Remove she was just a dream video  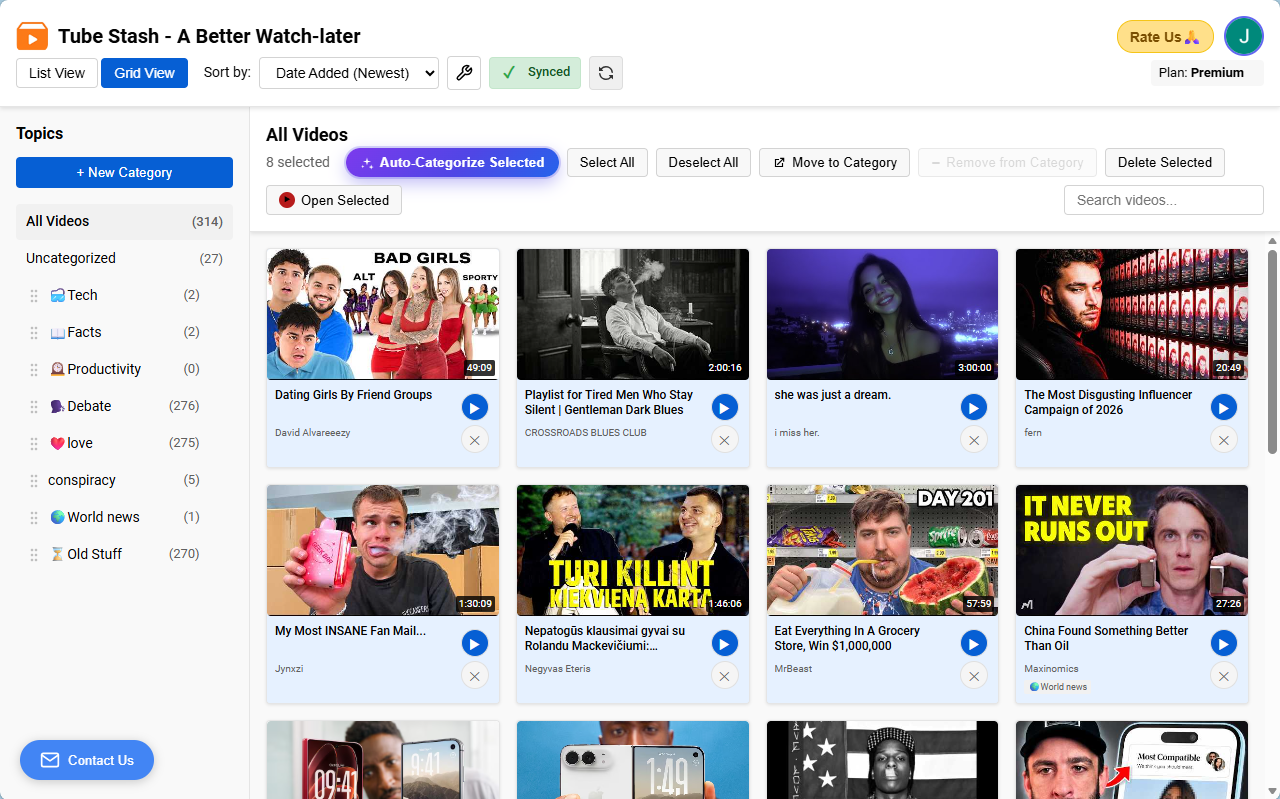click(x=974, y=440)
